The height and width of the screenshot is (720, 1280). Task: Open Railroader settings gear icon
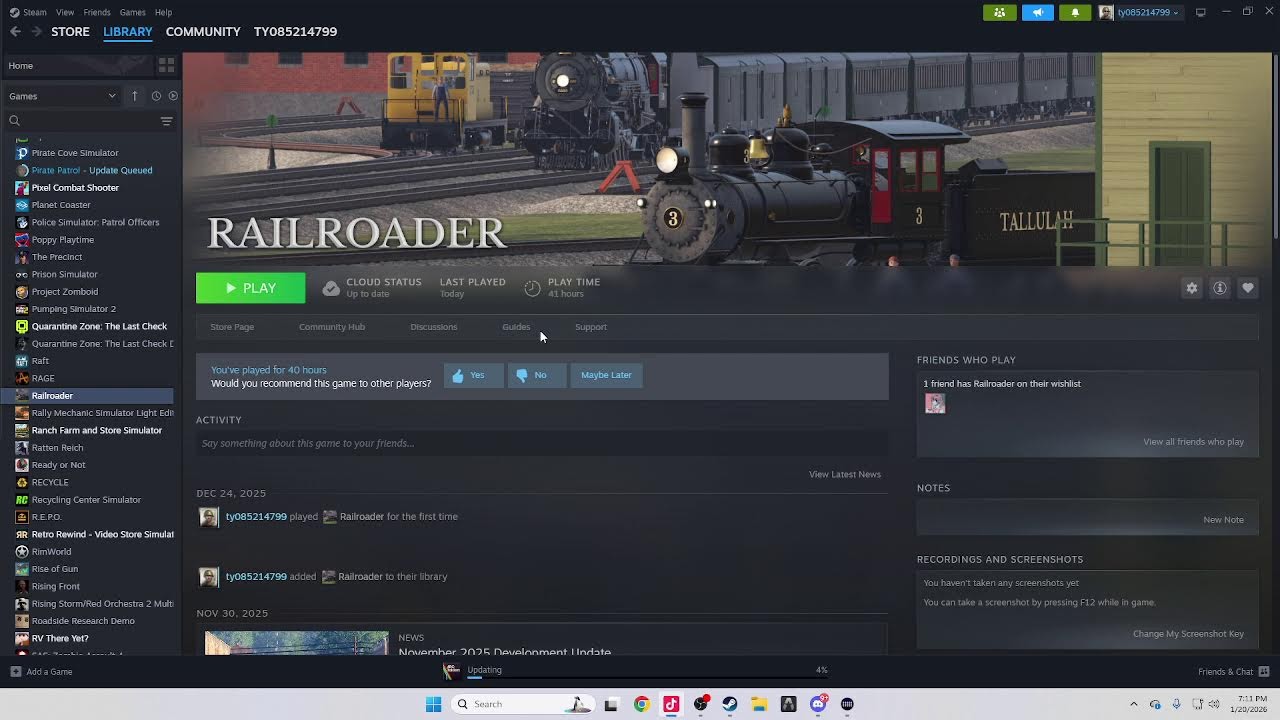point(1191,288)
